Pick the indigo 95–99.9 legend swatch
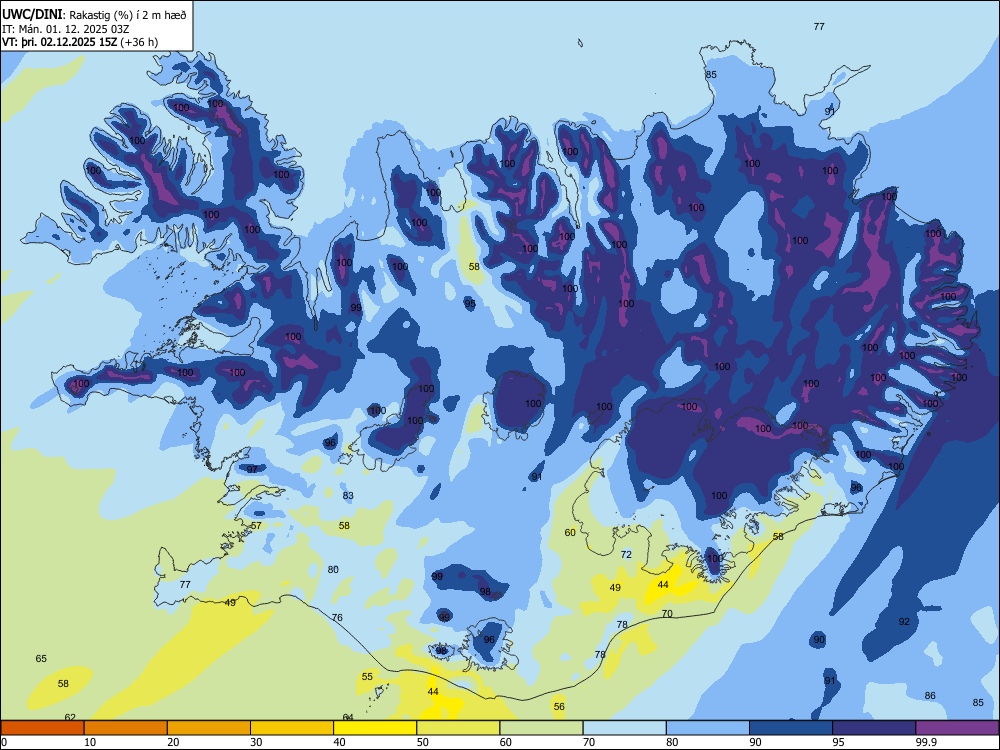This screenshot has height=750, width=1000. pyautogui.click(x=874, y=728)
